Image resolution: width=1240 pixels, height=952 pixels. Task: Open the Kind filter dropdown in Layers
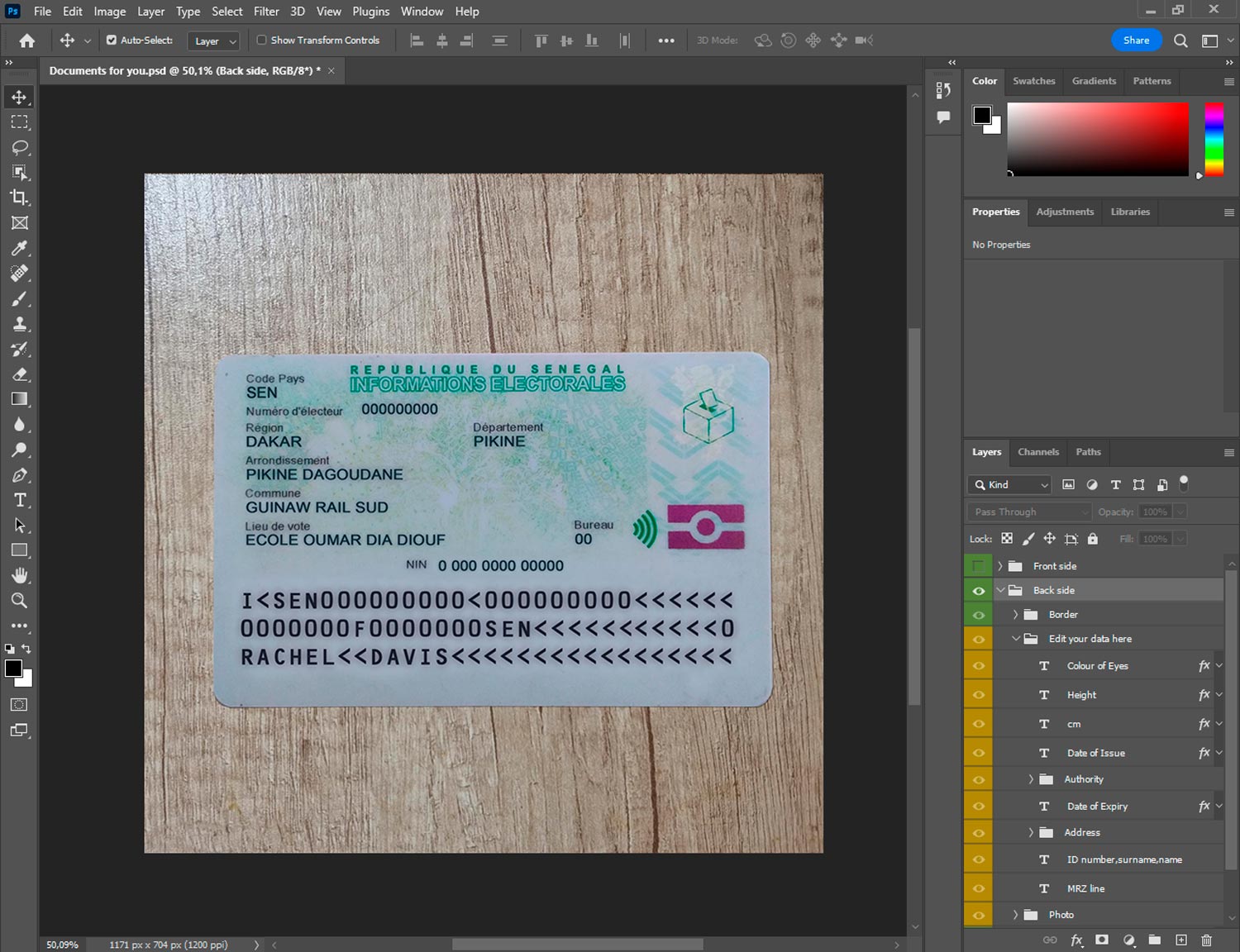coord(1009,485)
